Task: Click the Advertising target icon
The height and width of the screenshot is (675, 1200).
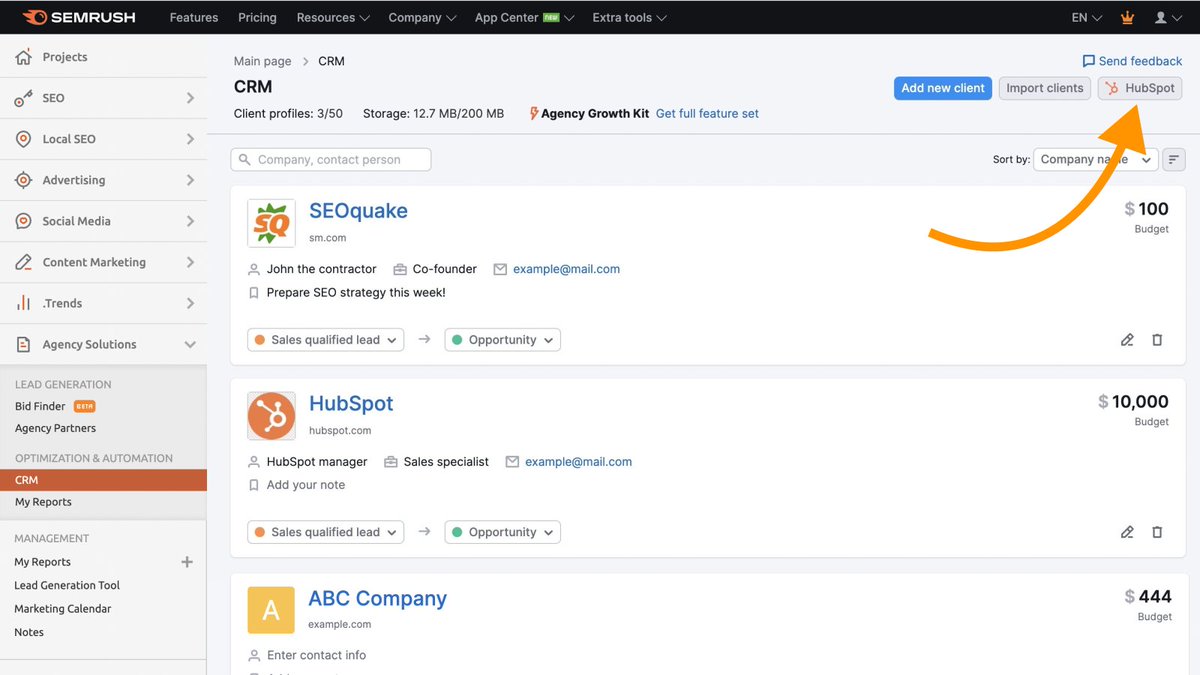Action: point(23,180)
